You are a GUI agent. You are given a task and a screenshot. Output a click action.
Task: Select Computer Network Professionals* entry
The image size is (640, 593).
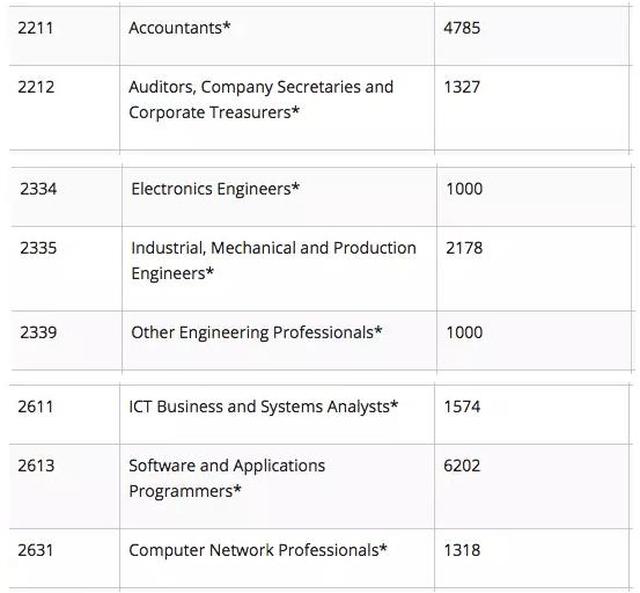(258, 551)
